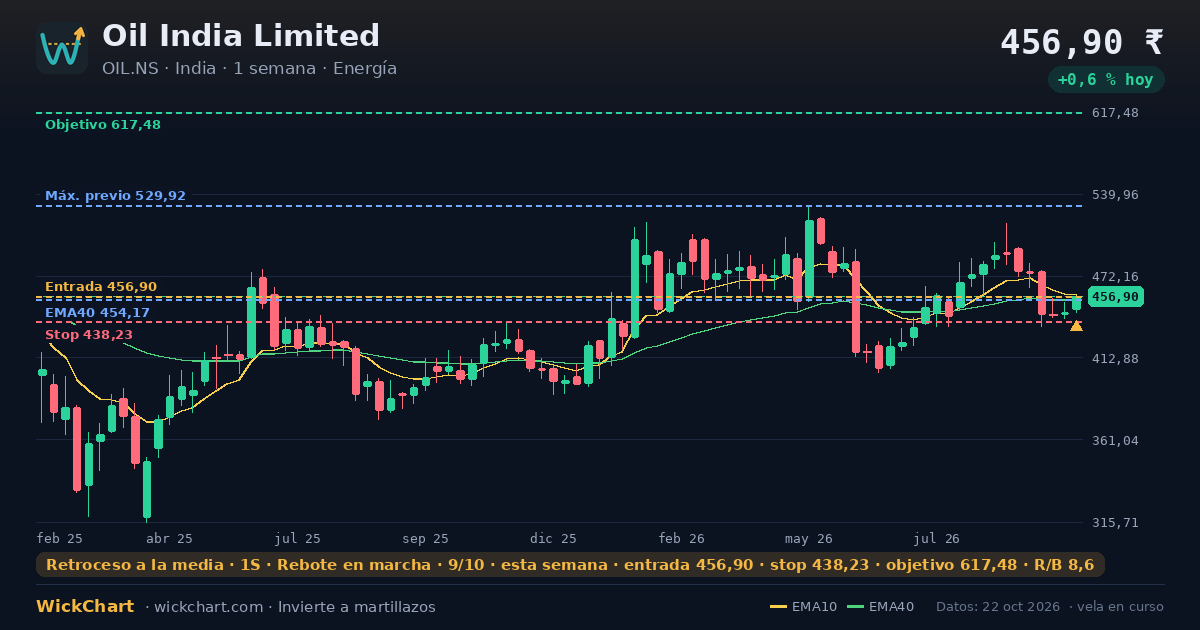The width and height of the screenshot is (1200, 630).
Task: Click the WickChart logo icon beside the title
Action: coord(62,48)
